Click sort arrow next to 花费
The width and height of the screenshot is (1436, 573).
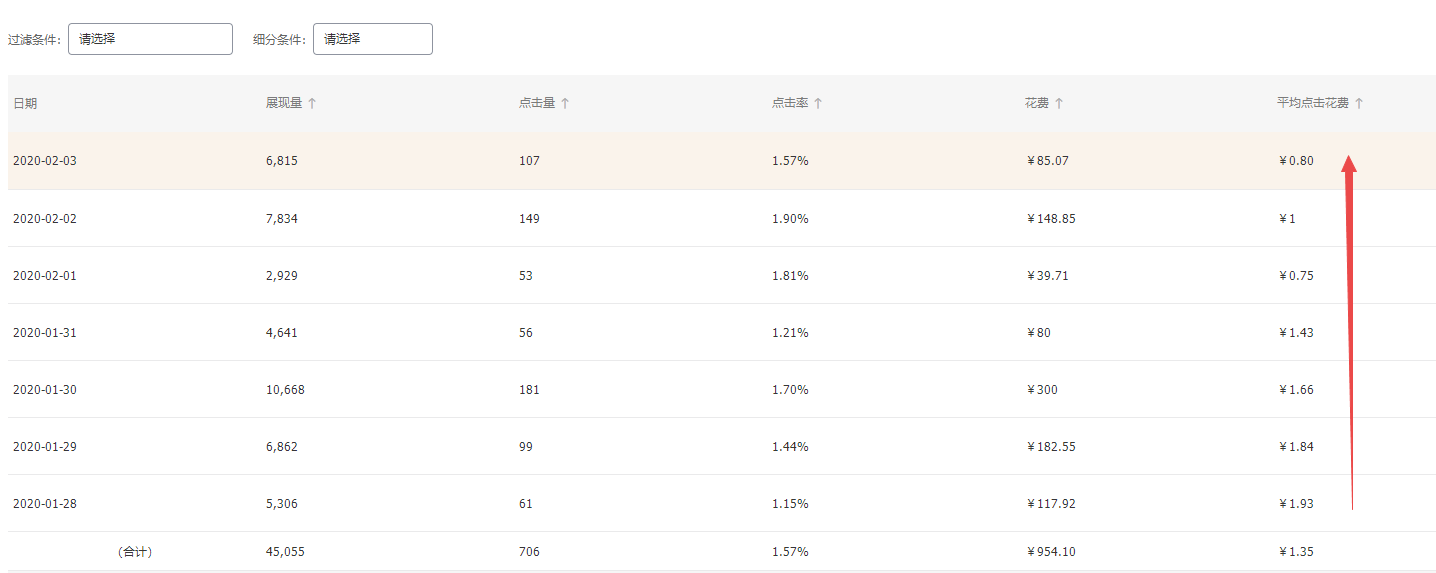[x=1059, y=103]
